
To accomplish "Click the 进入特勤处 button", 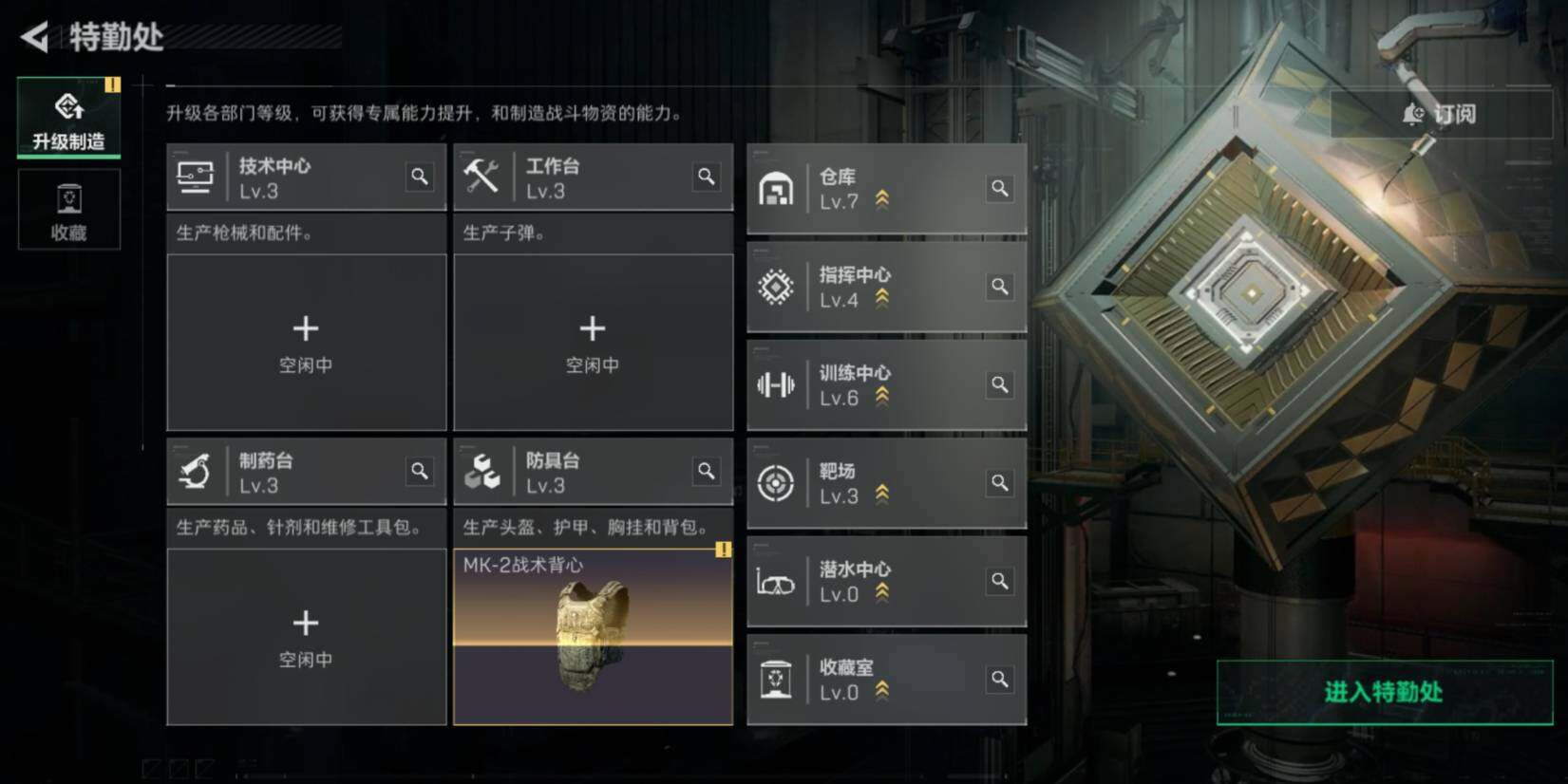I will pos(1385,693).
